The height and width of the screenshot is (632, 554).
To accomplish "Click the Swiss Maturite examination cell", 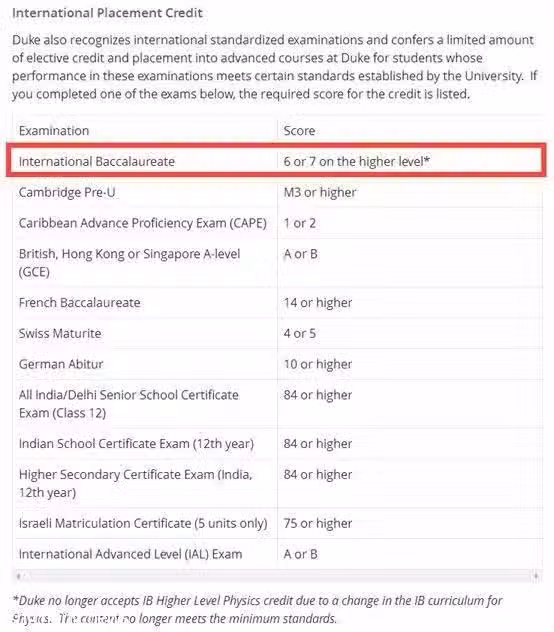I will [60, 333].
